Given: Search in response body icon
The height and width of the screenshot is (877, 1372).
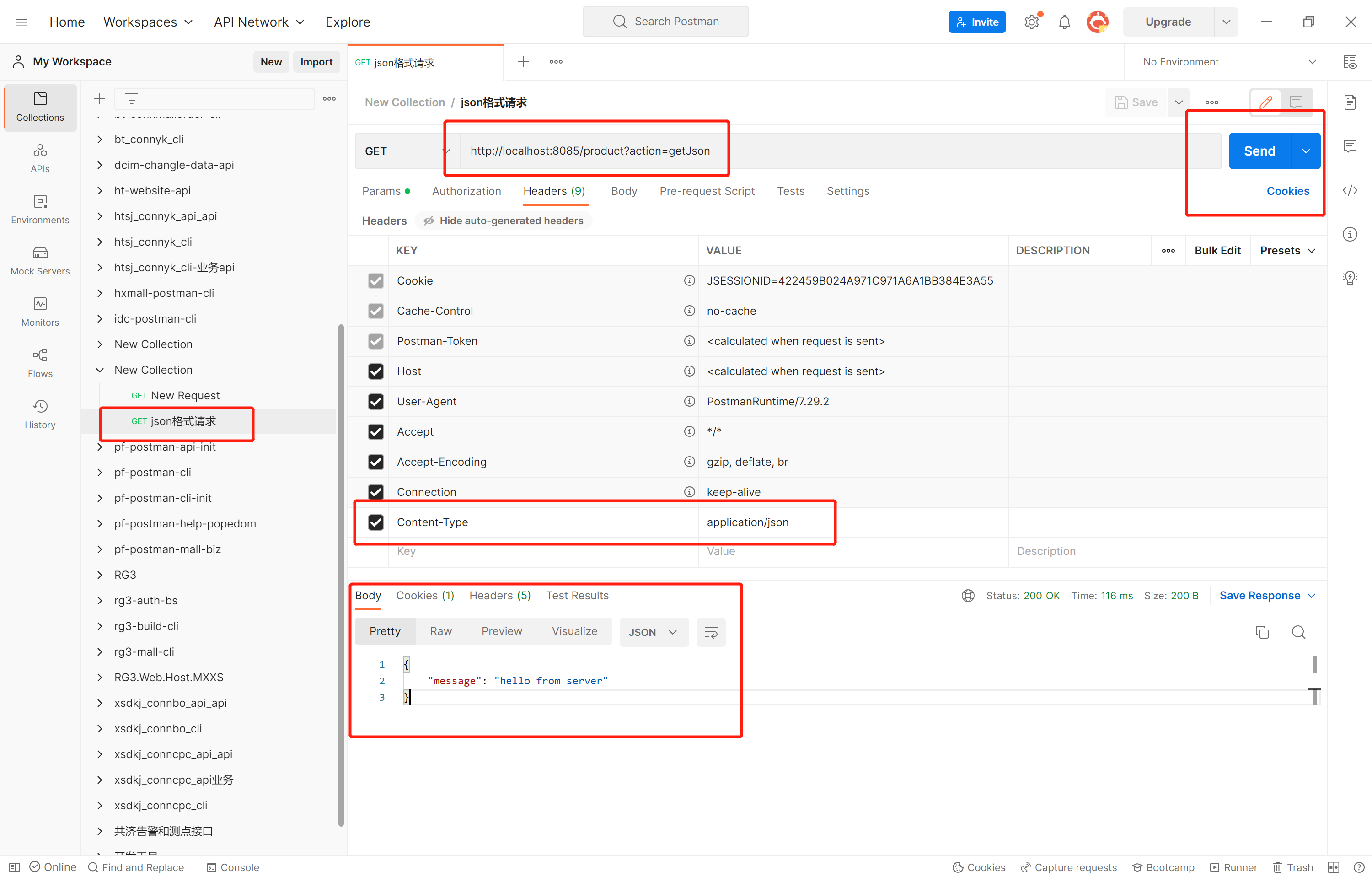Looking at the screenshot, I should click(1298, 632).
